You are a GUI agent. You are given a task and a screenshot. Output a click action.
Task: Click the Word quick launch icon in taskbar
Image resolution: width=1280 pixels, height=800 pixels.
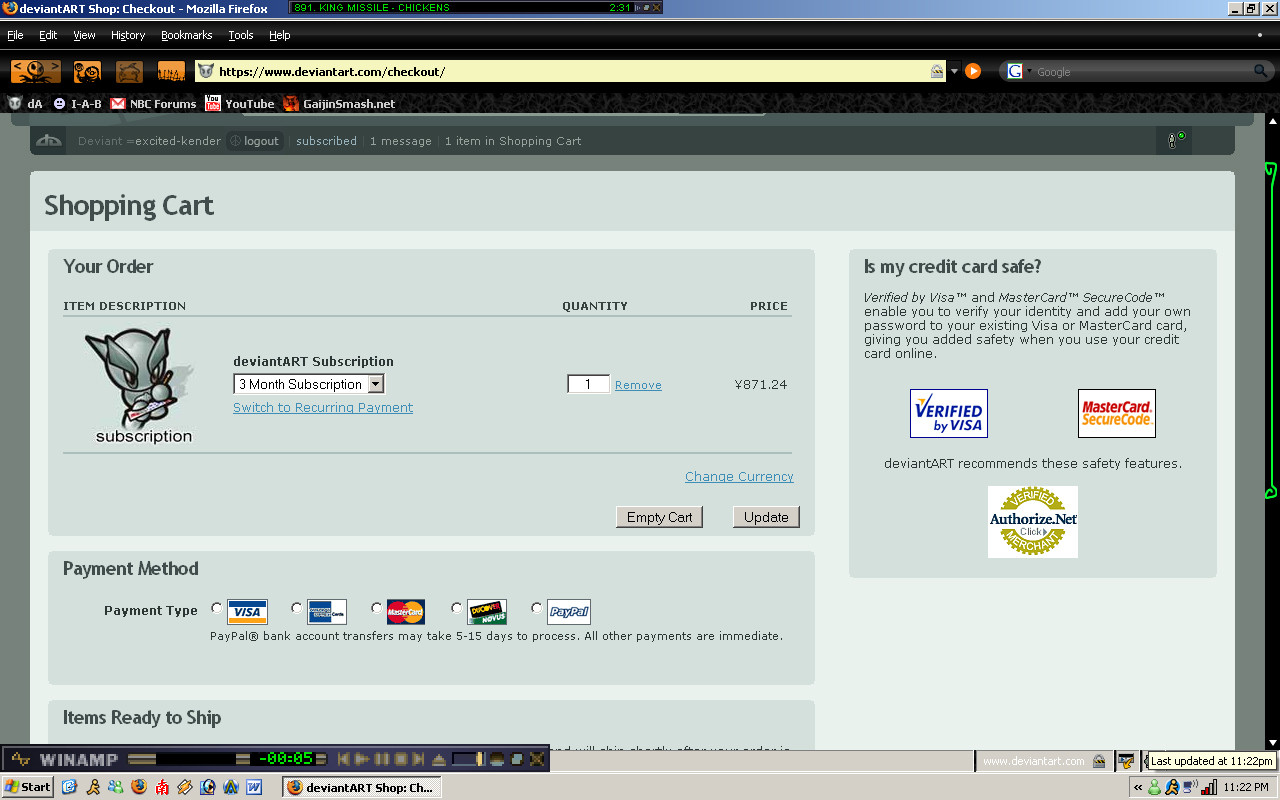[254, 787]
